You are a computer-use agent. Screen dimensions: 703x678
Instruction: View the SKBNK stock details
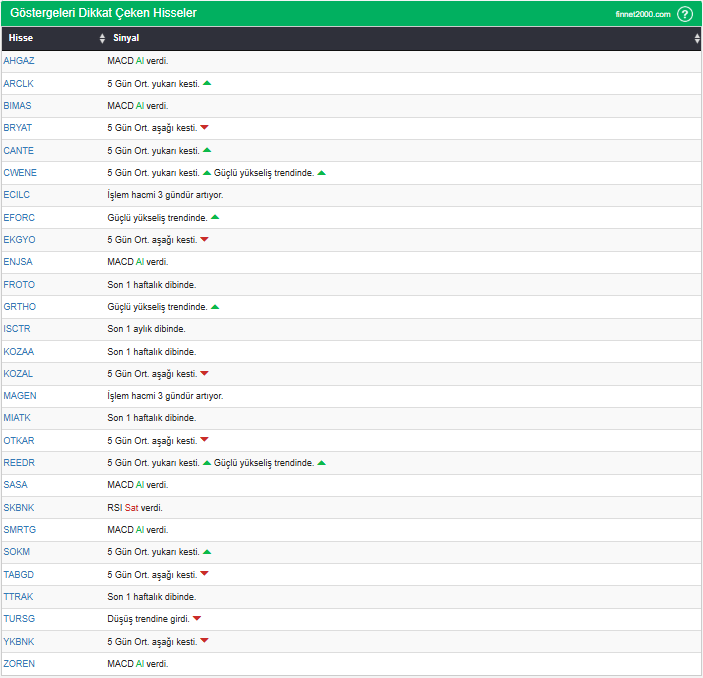pyautogui.click(x=19, y=508)
